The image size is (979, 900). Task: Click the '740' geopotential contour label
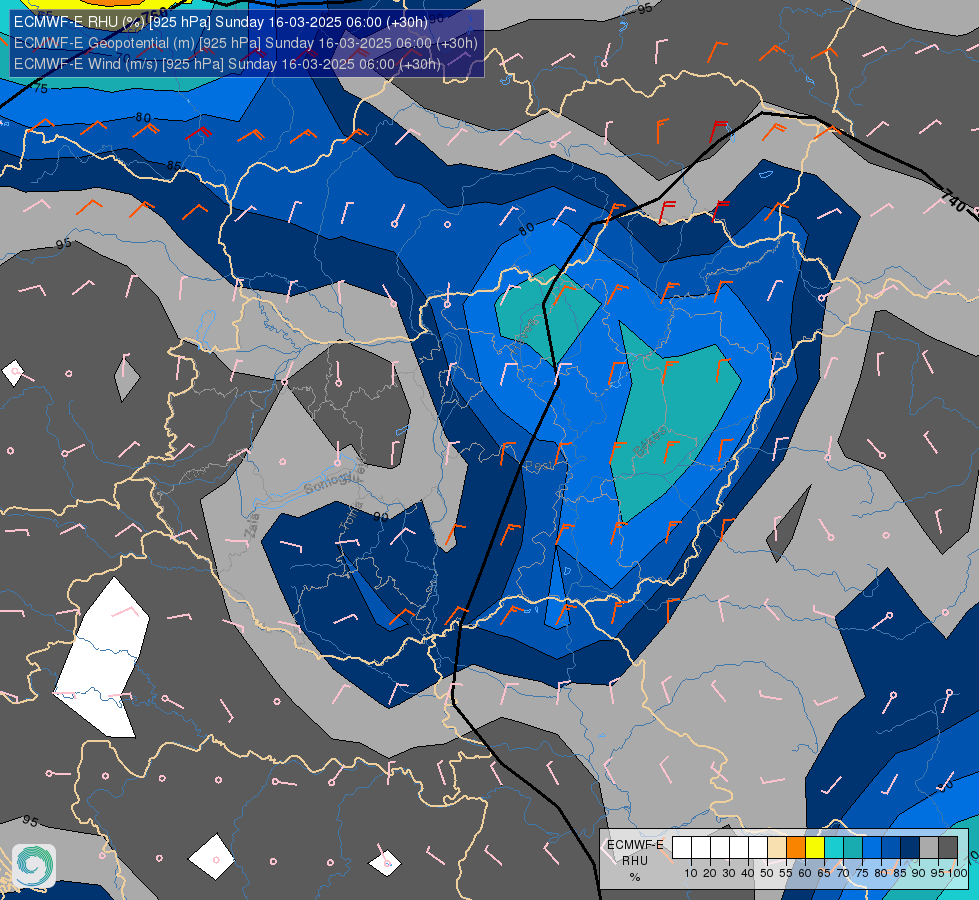click(x=953, y=200)
